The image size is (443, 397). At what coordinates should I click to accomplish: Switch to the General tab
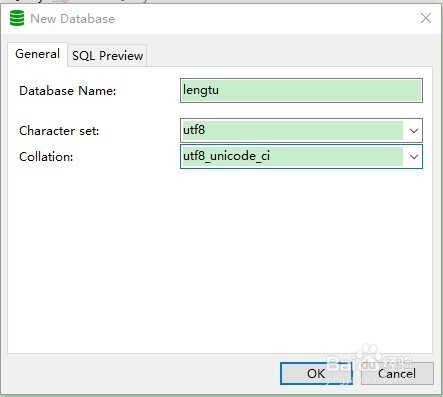click(x=37, y=54)
